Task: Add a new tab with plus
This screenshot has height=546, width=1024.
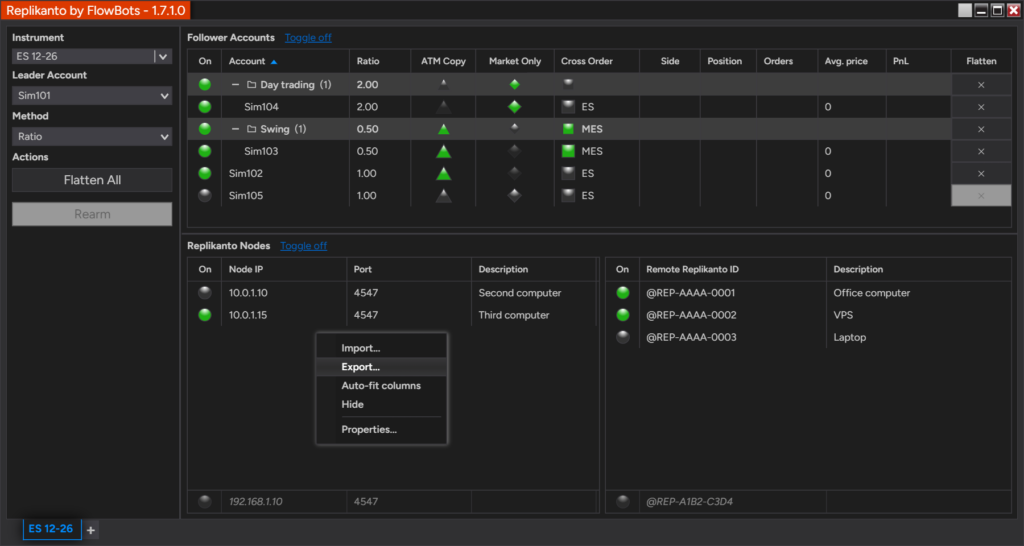Action: click(91, 530)
